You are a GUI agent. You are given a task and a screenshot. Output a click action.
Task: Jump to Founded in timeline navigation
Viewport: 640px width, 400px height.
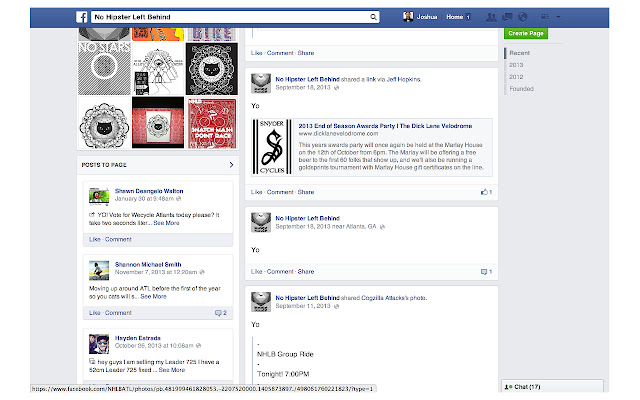tap(521, 89)
